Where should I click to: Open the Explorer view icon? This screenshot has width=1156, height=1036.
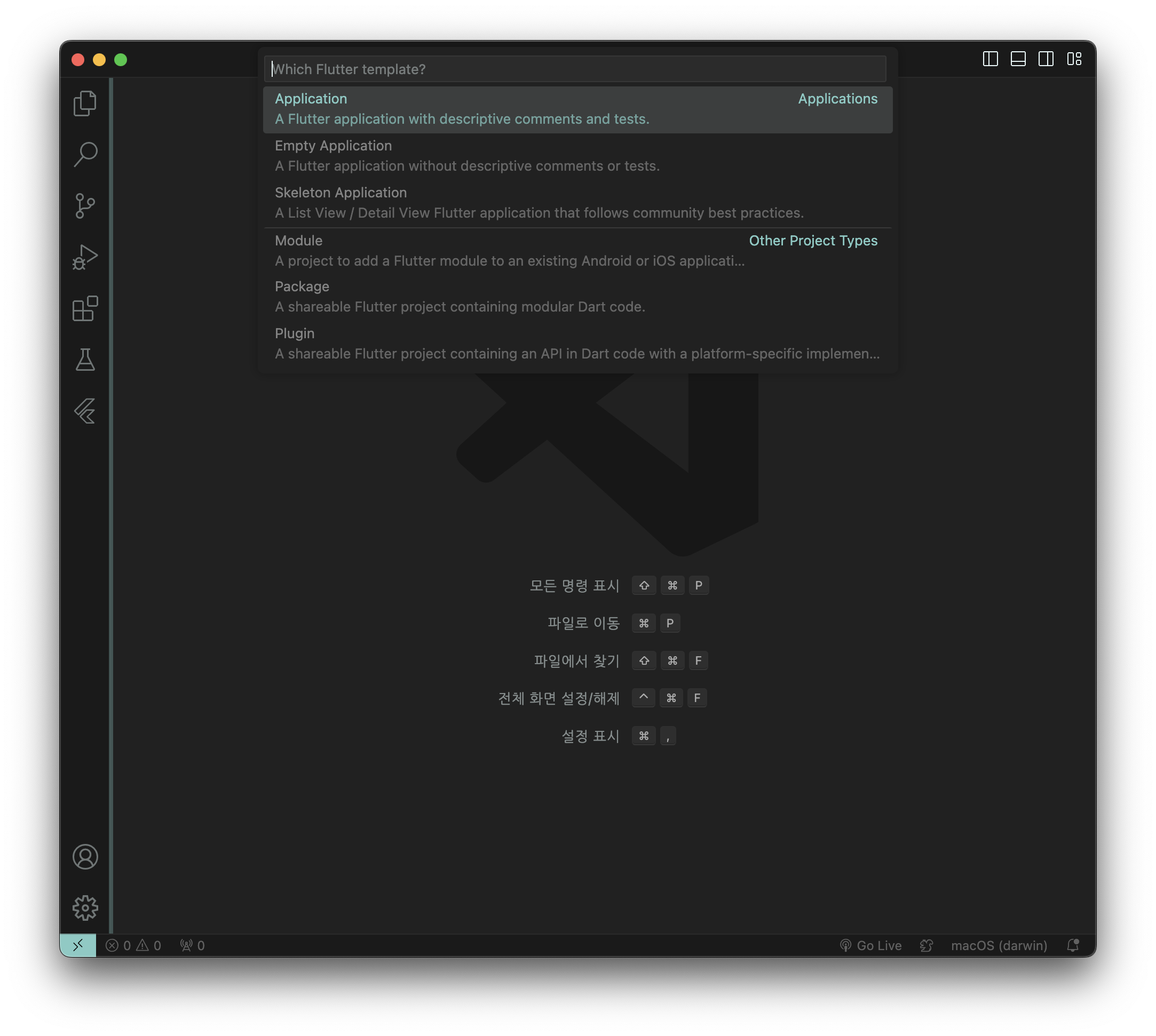(x=85, y=103)
